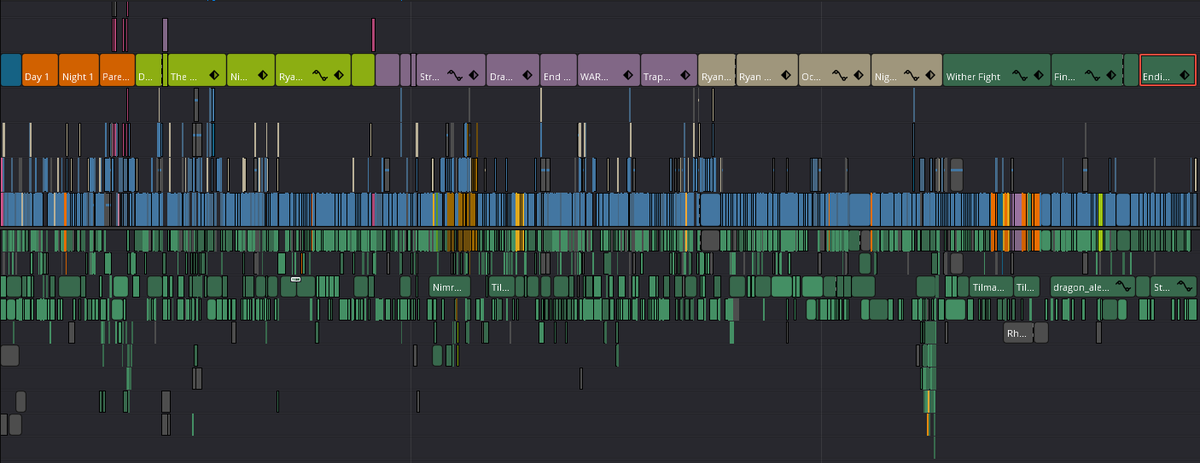The width and height of the screenshot is (1200, 463).
Task: Select the 'Ni...' green clip name
Action: 237,77
